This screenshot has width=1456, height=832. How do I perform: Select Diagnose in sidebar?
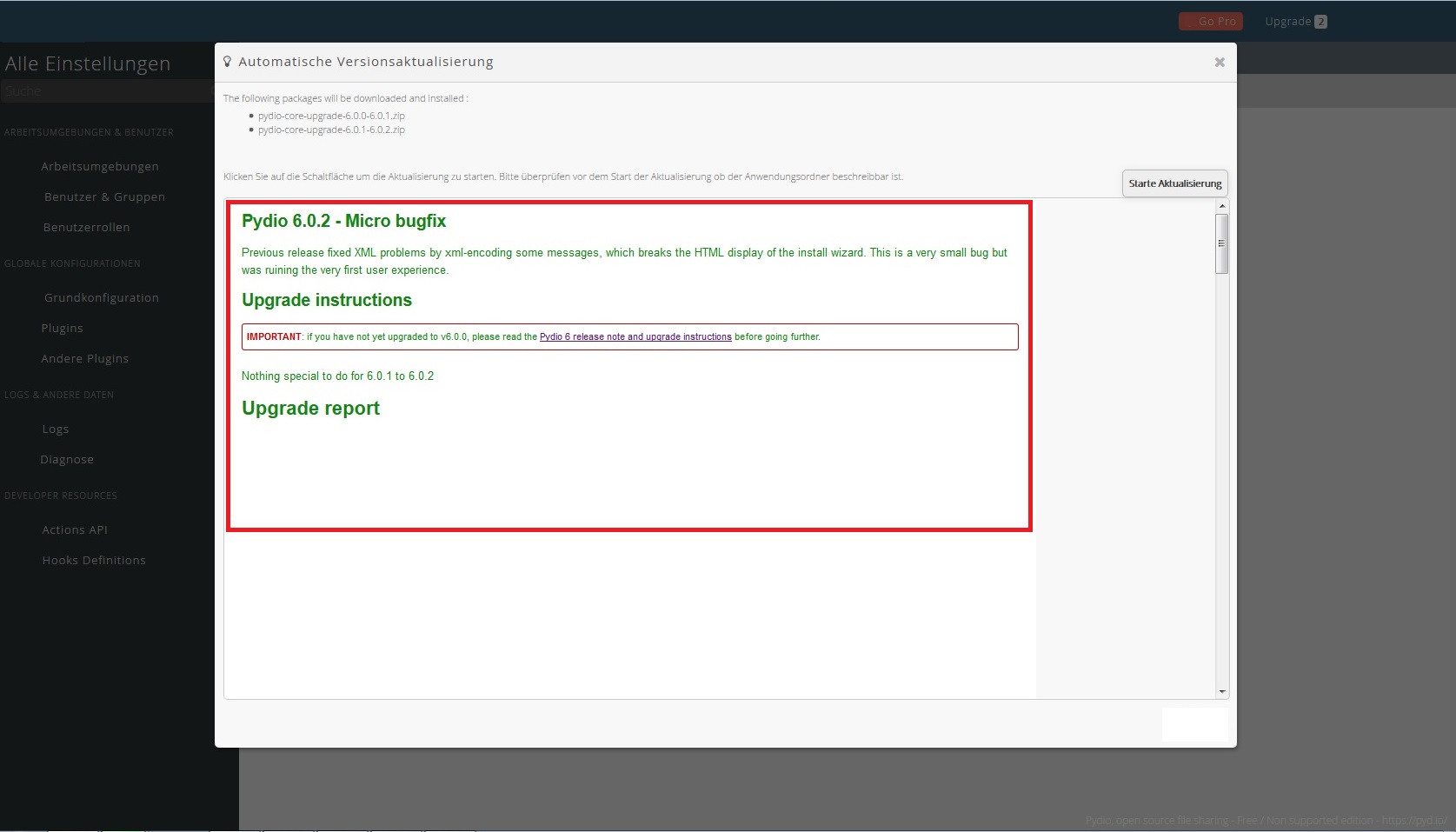click(67, 459)
